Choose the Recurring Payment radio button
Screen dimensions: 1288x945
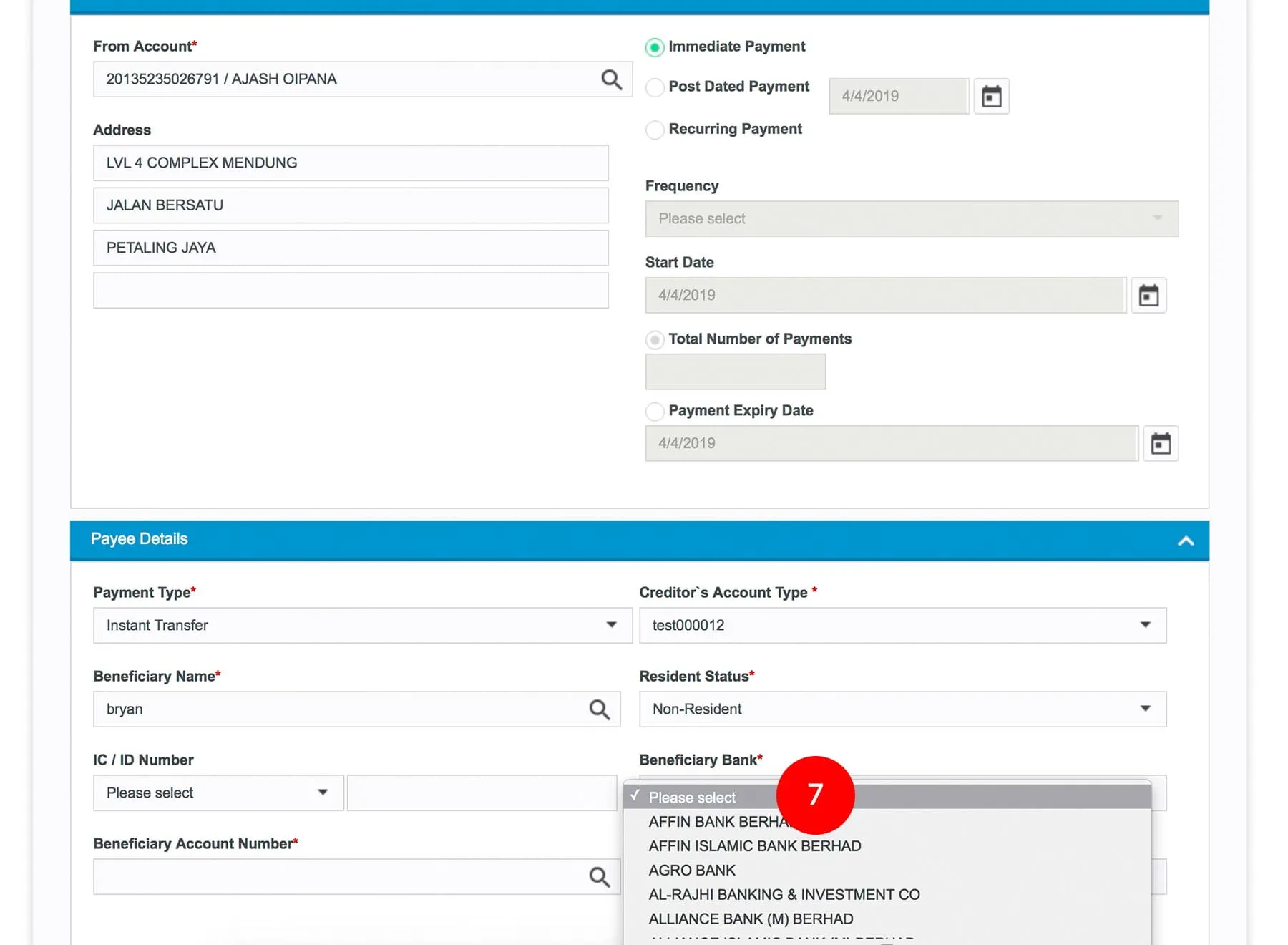coord(654,130)
